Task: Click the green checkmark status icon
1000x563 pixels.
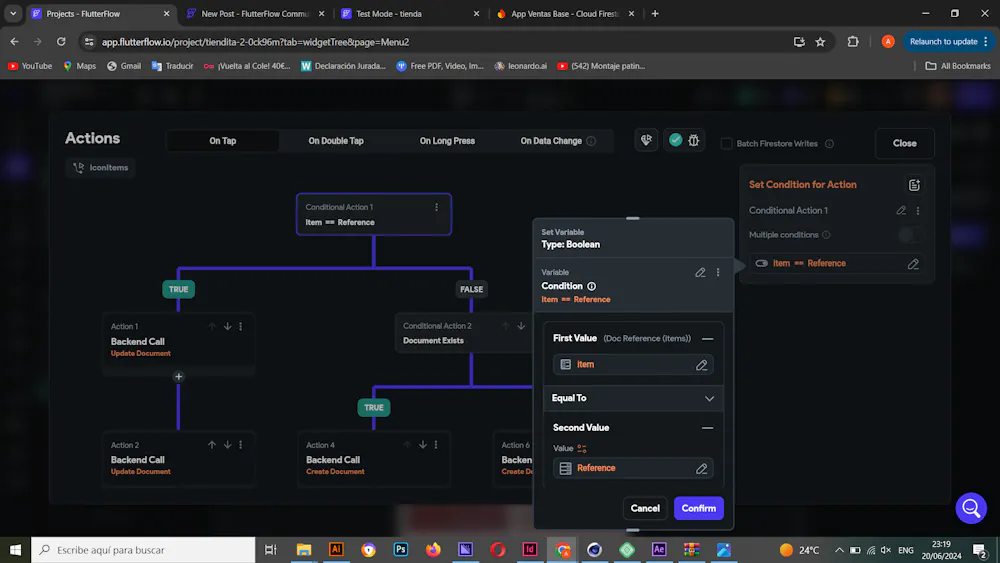Action: 675,140
